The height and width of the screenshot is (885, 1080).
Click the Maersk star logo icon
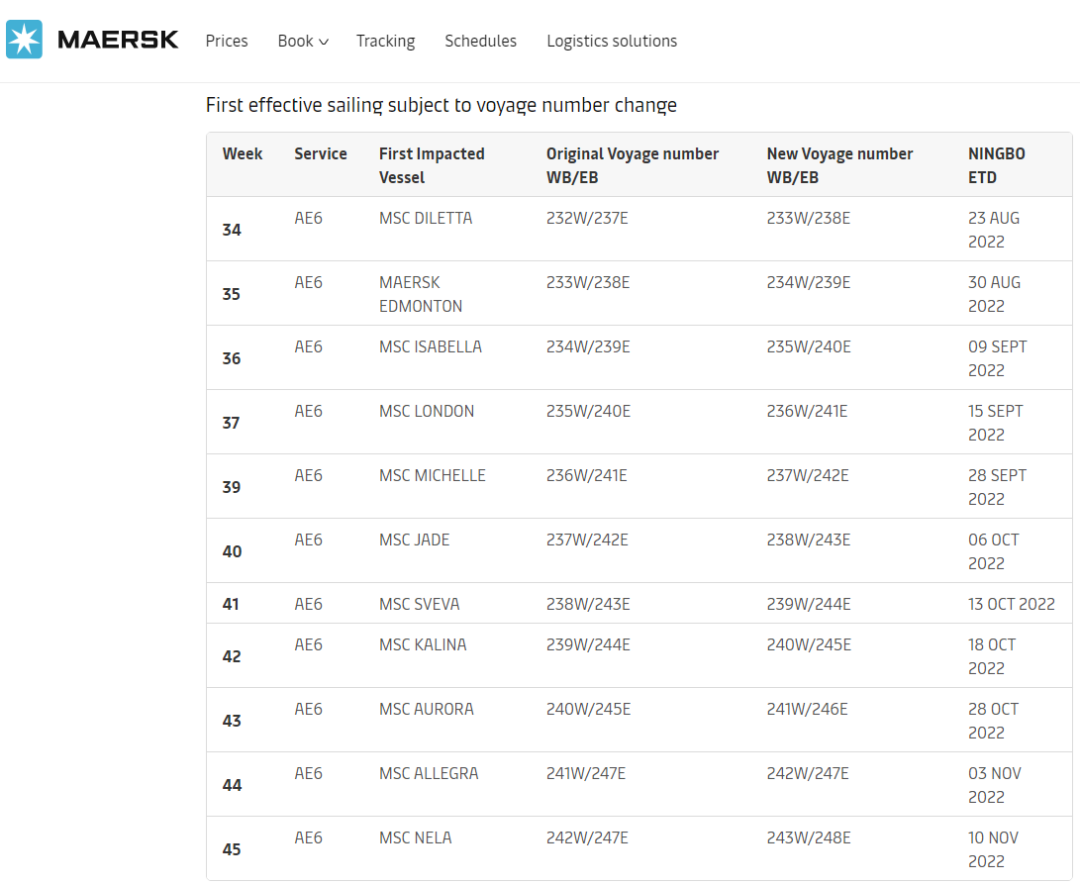tap(24, 40)
